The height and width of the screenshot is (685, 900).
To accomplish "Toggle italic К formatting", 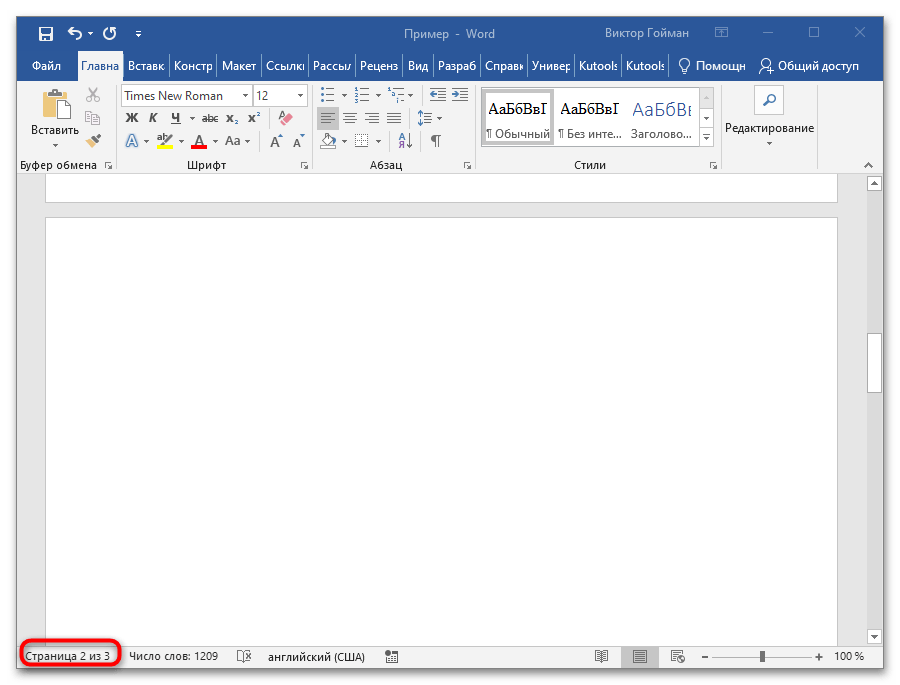I will [153, 118].
